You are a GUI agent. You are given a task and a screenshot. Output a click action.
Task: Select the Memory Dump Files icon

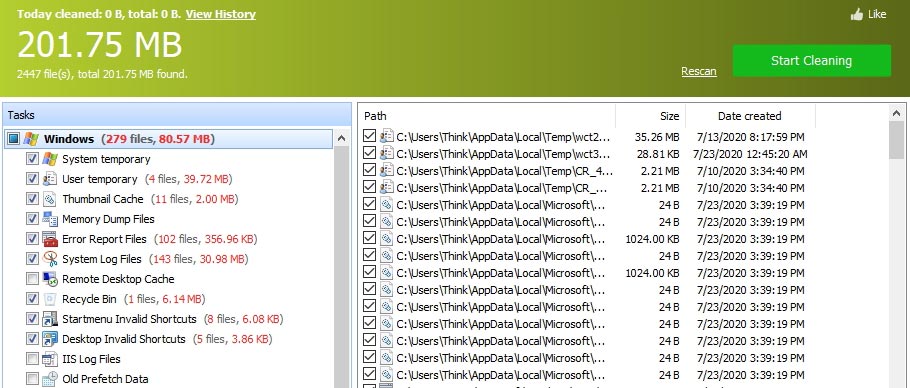[x=49, y=219]
